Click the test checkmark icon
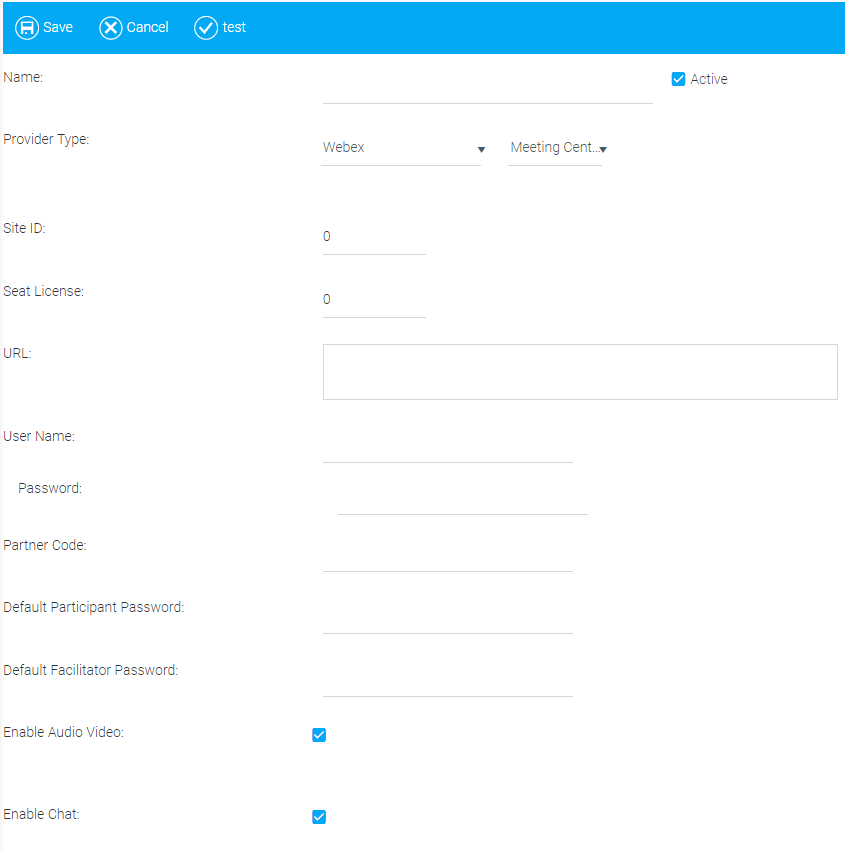The image size is (845, 851). (206, 28)
